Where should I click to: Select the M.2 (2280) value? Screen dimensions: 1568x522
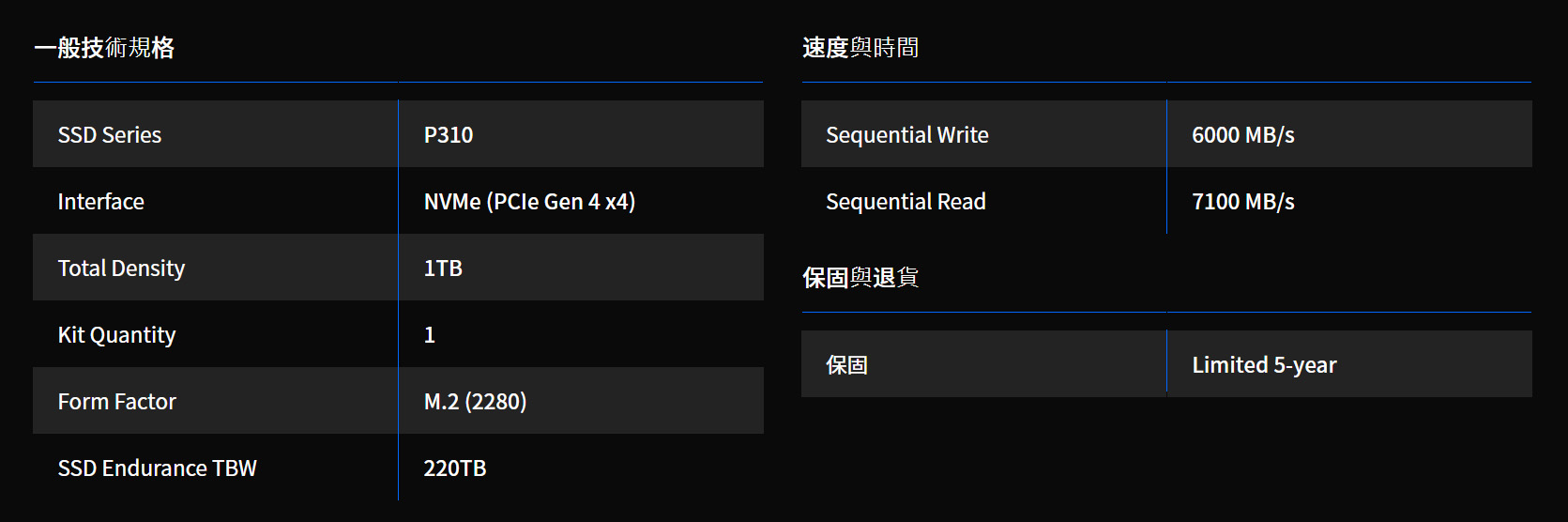(x=475, y=402)
